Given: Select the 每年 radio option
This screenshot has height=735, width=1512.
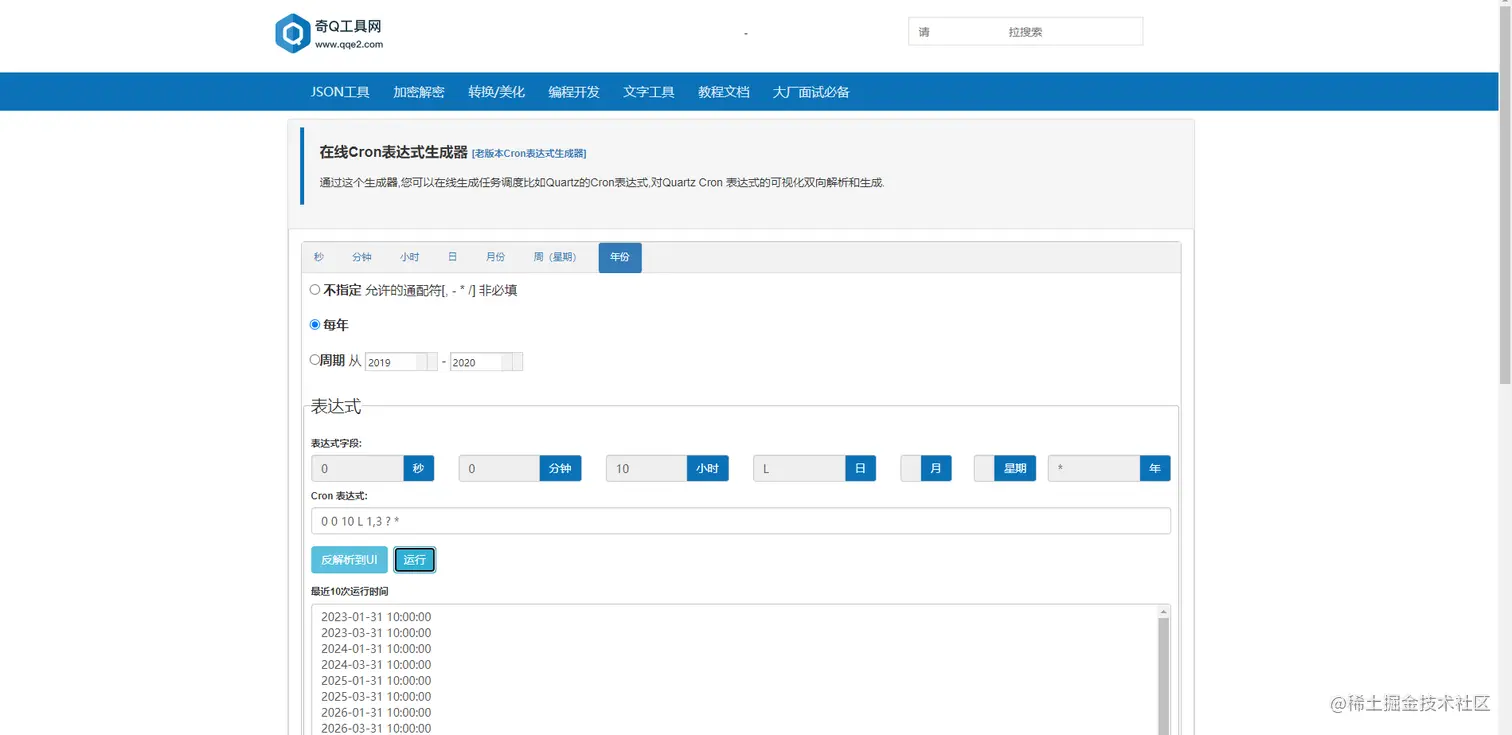Looking at the screenshot, I should (x=315, y=325).
